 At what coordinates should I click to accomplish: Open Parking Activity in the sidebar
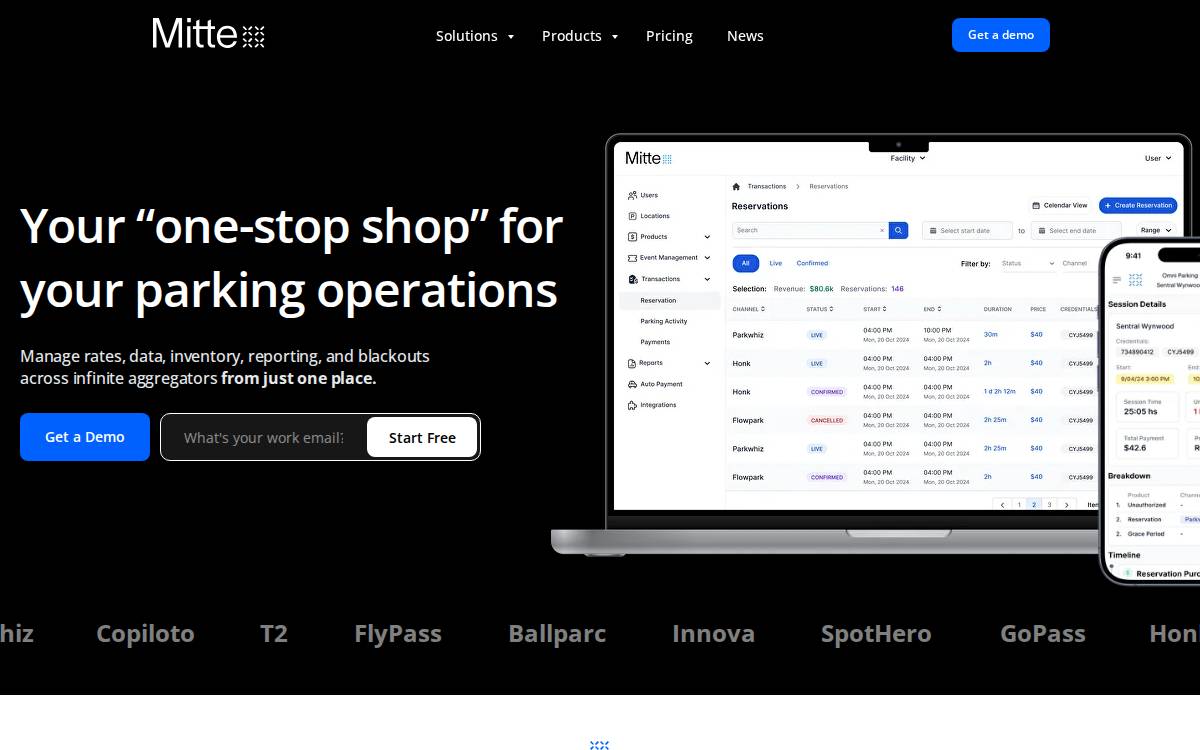[x=664, y=321]
